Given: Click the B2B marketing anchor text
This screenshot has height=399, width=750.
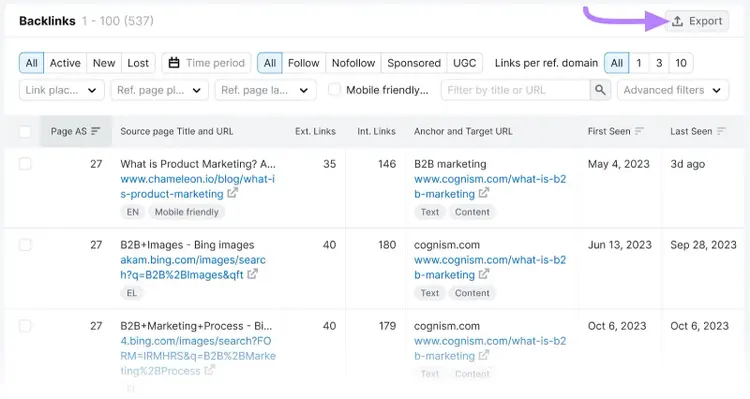Looking at the screenshot, I should (450, 164).
